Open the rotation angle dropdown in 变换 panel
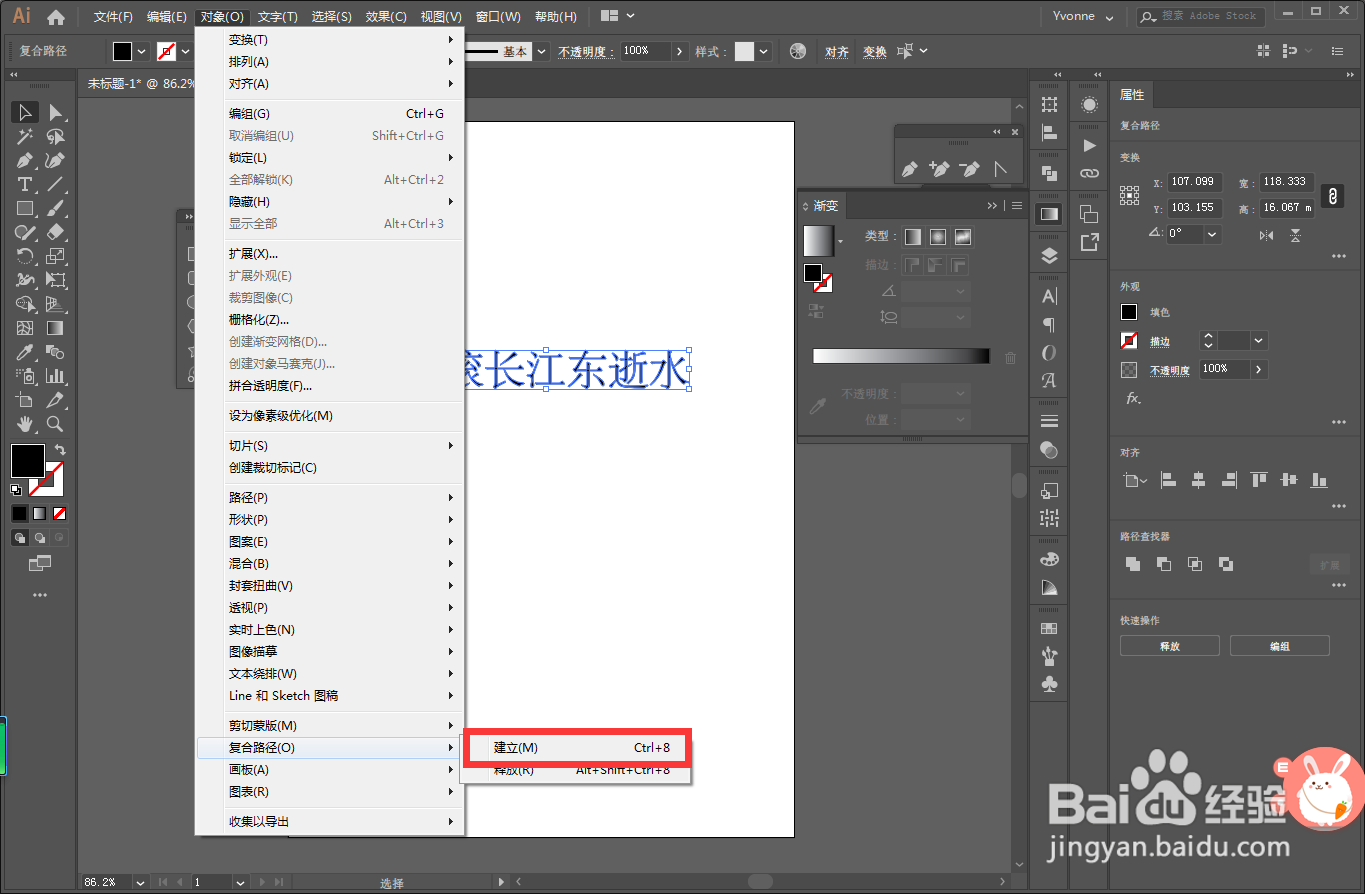1365x894 pixels. (x=1212, y=234)
